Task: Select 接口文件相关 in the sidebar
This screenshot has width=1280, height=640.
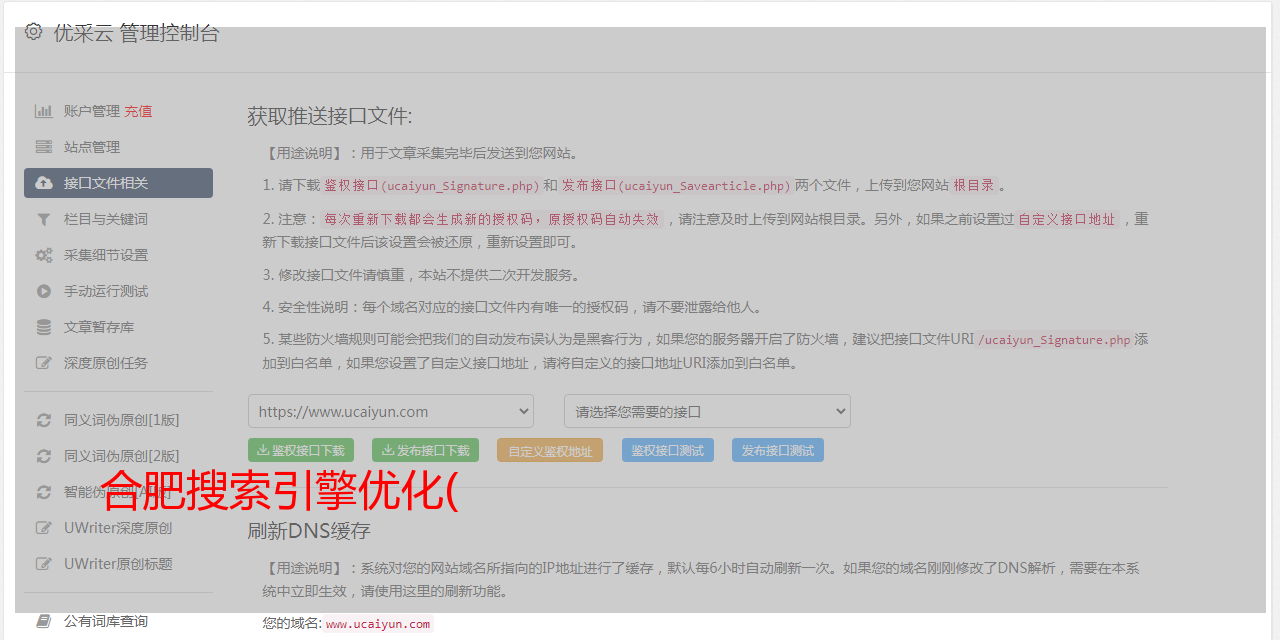Action: (118, 183)
